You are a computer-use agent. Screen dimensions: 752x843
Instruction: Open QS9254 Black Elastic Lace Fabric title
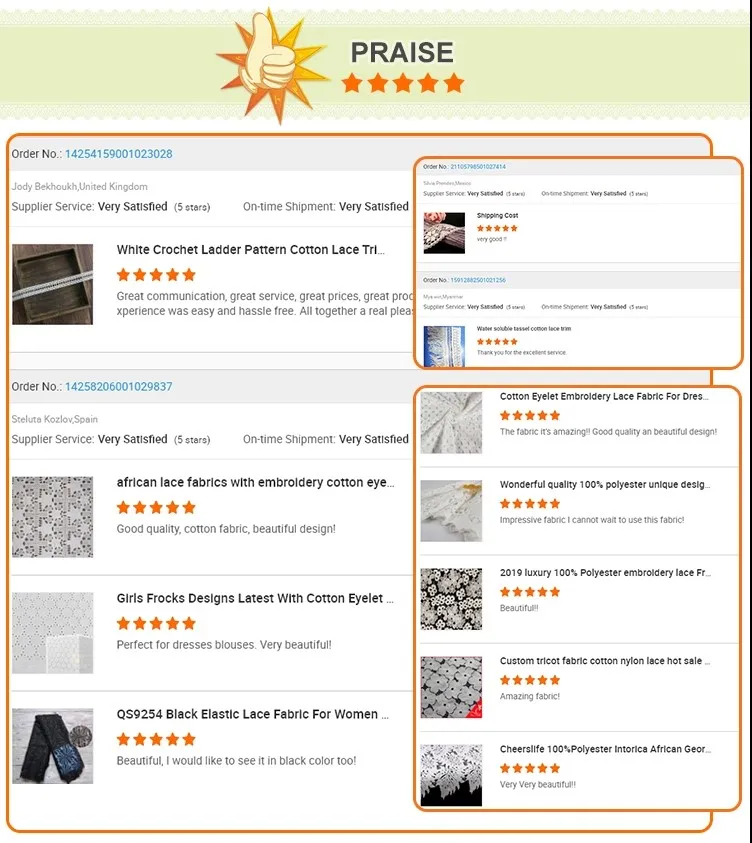pyautogui.click(x=253, y=714)
